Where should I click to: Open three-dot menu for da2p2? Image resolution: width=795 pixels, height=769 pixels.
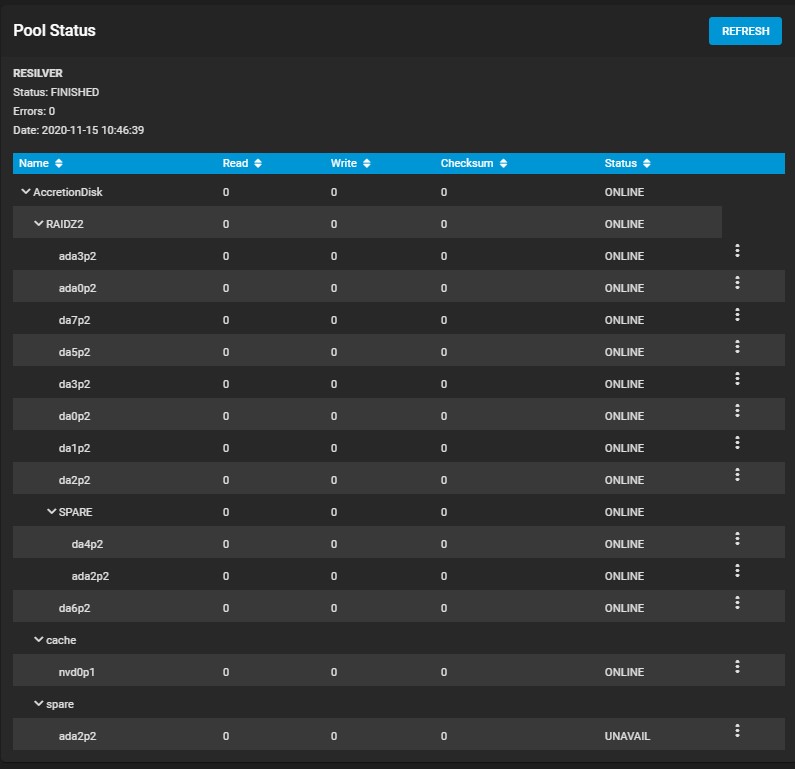737,474
